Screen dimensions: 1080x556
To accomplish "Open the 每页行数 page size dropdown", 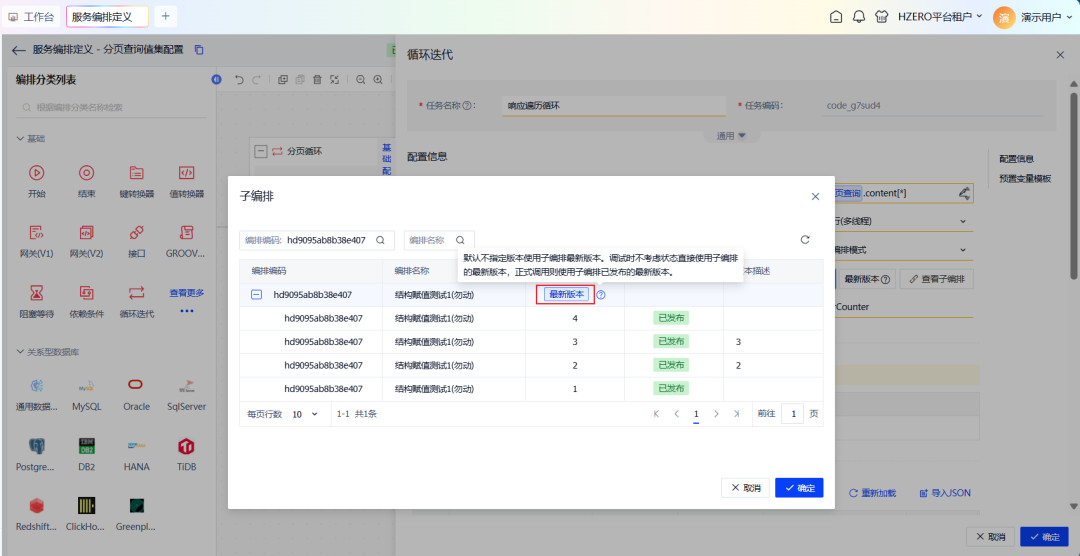I will click(304, 414).
